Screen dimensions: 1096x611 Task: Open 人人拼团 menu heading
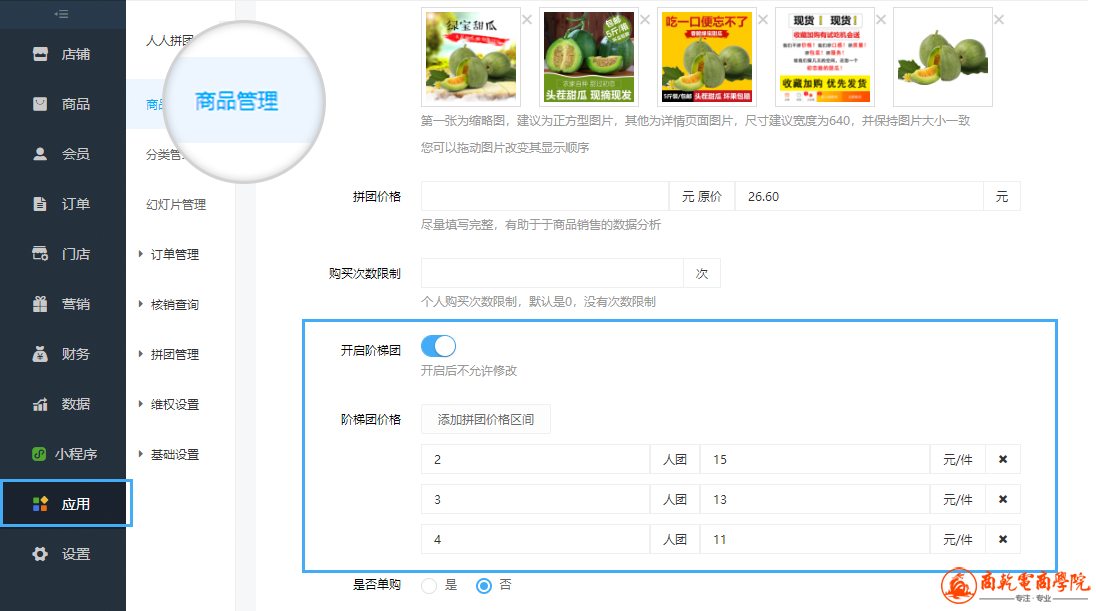pyautogui.click(x=169, y=41)
